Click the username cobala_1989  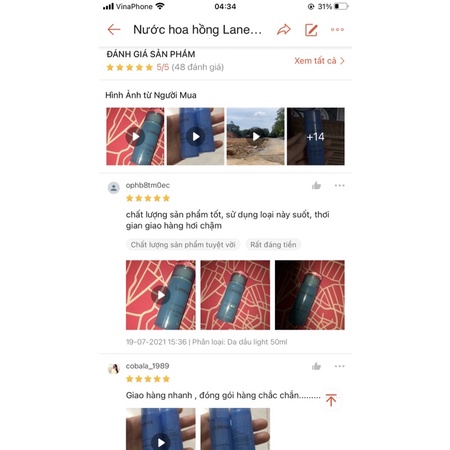[147, 366]
